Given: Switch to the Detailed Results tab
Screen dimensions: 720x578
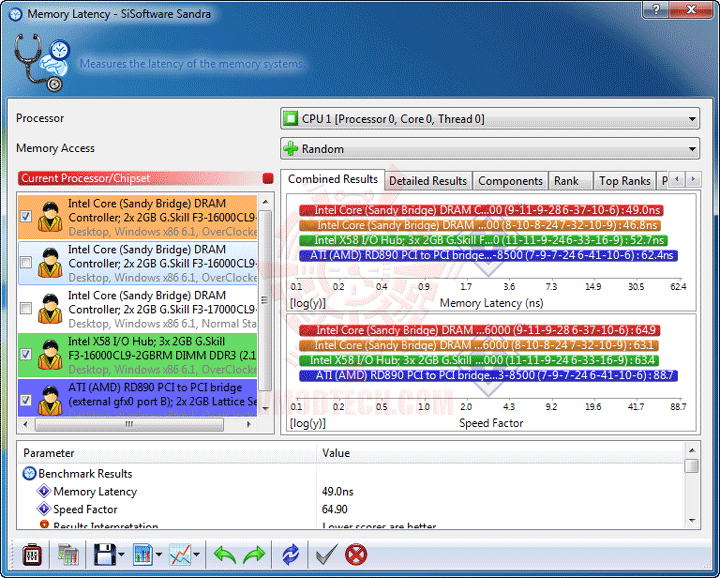Looking at the screenshot, I should [x=428, y=181].
